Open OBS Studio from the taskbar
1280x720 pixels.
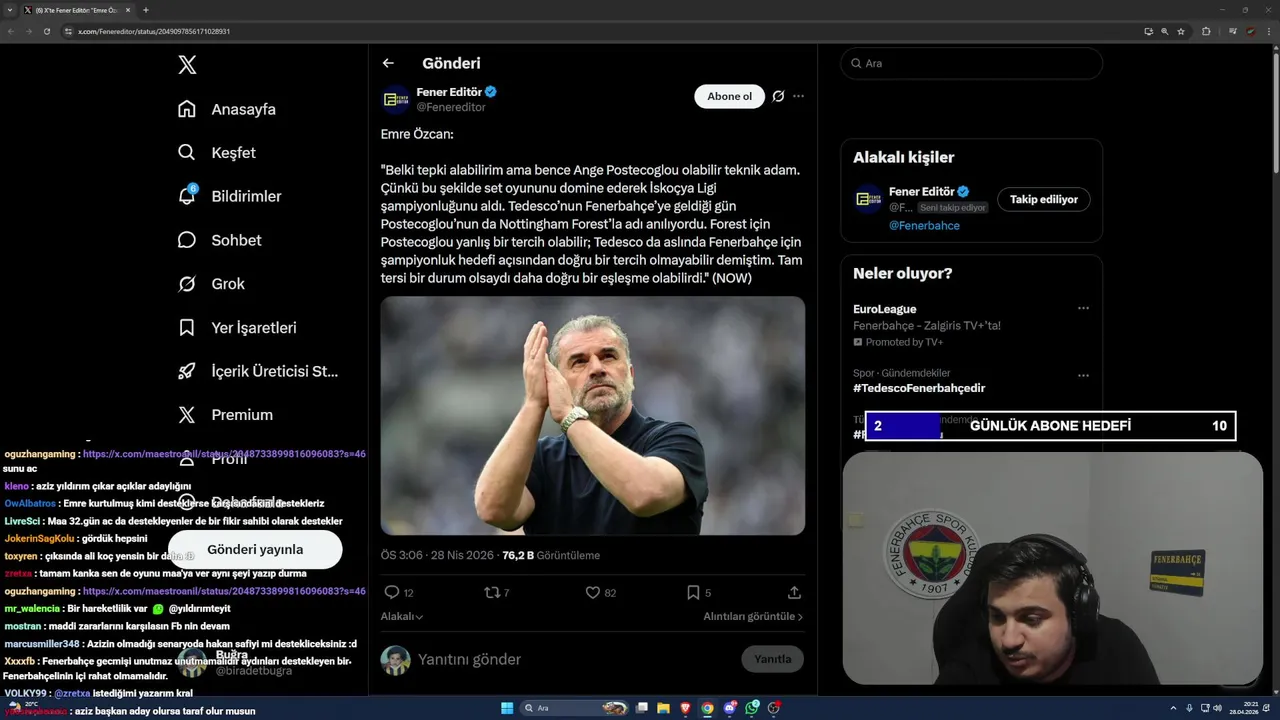tap(774, 708)
